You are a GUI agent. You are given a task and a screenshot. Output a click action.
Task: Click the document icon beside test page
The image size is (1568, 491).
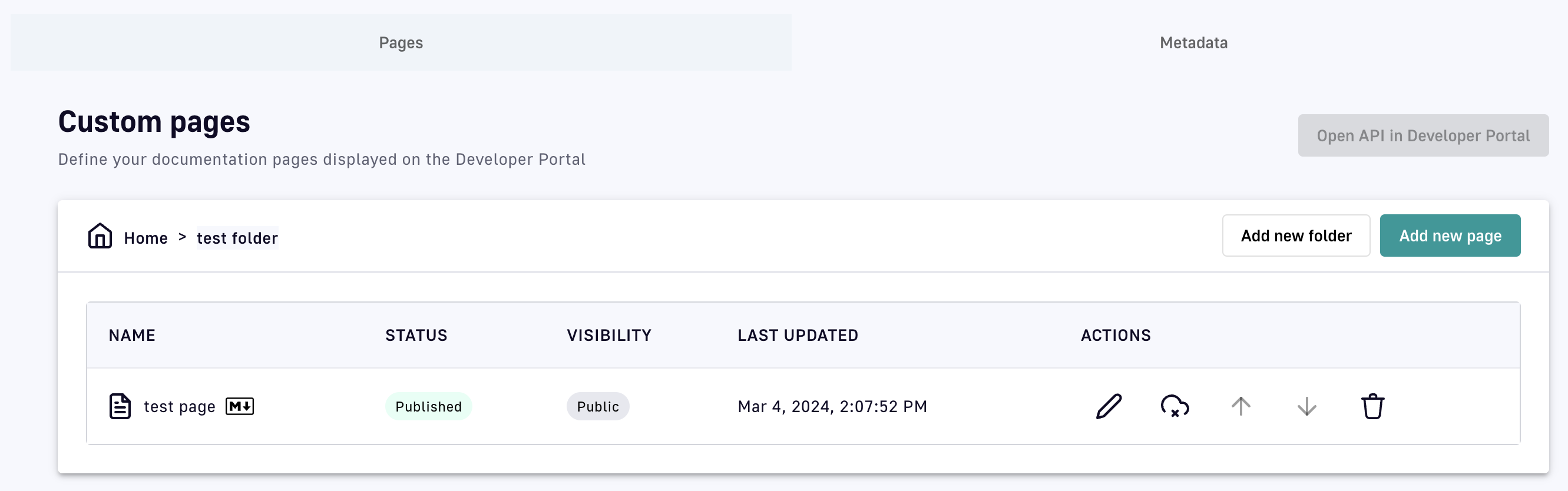coord(120,406)
